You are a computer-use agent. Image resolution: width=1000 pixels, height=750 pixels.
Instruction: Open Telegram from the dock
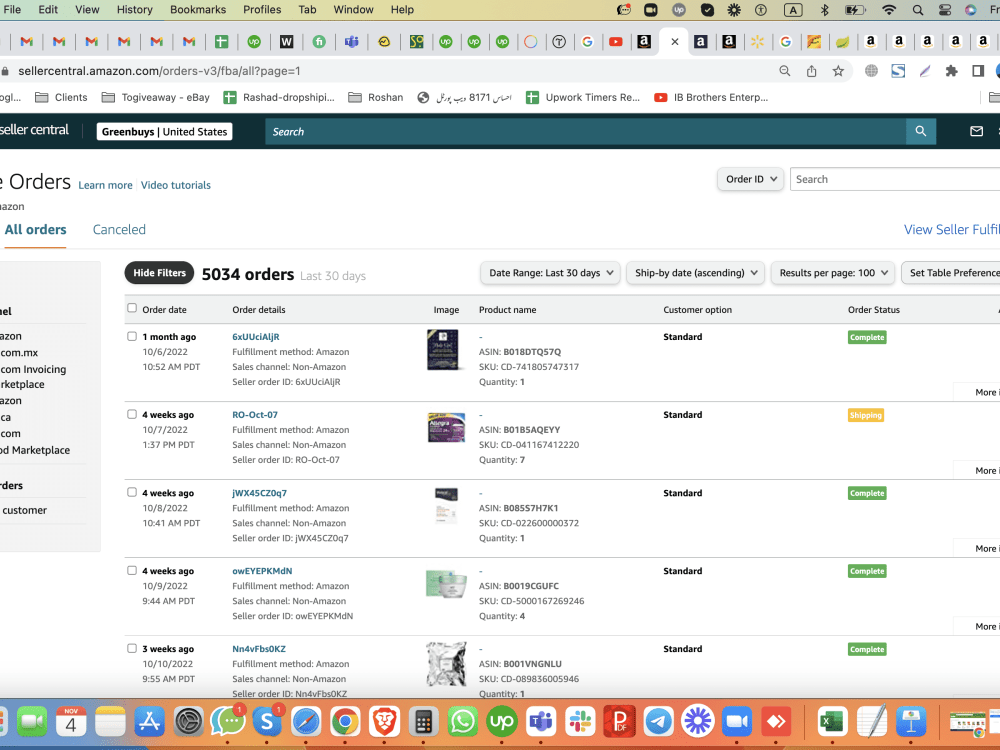(x=658, y=722)
